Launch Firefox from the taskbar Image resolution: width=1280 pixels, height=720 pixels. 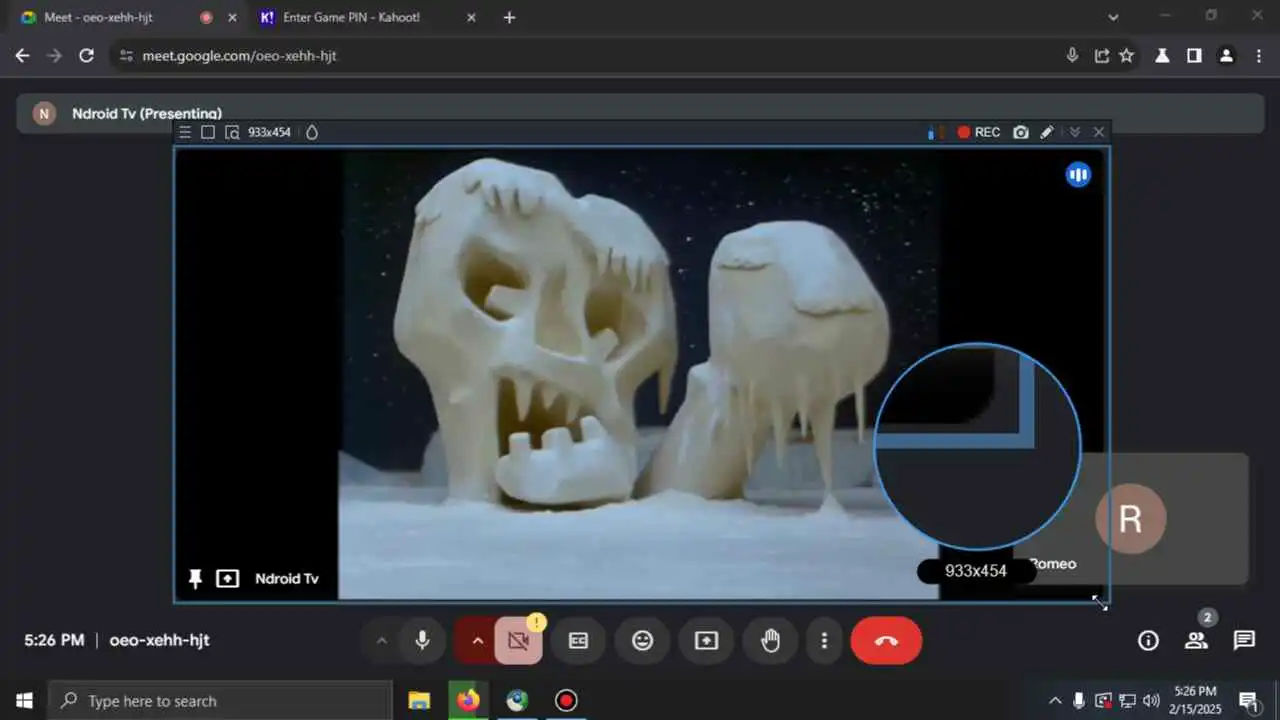click(468, 701)
